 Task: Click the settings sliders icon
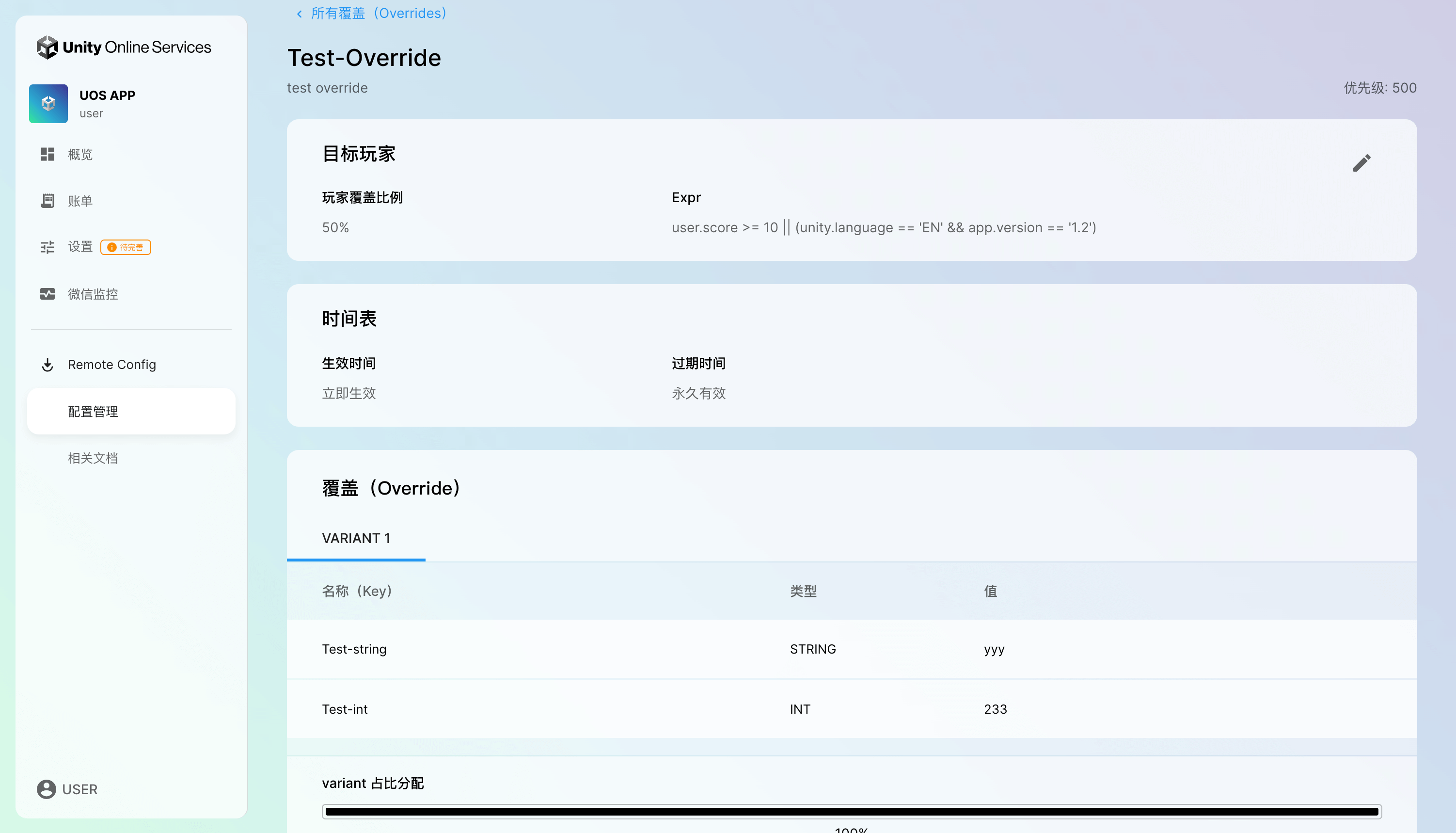pyautogui.click(x=47, y=247)
